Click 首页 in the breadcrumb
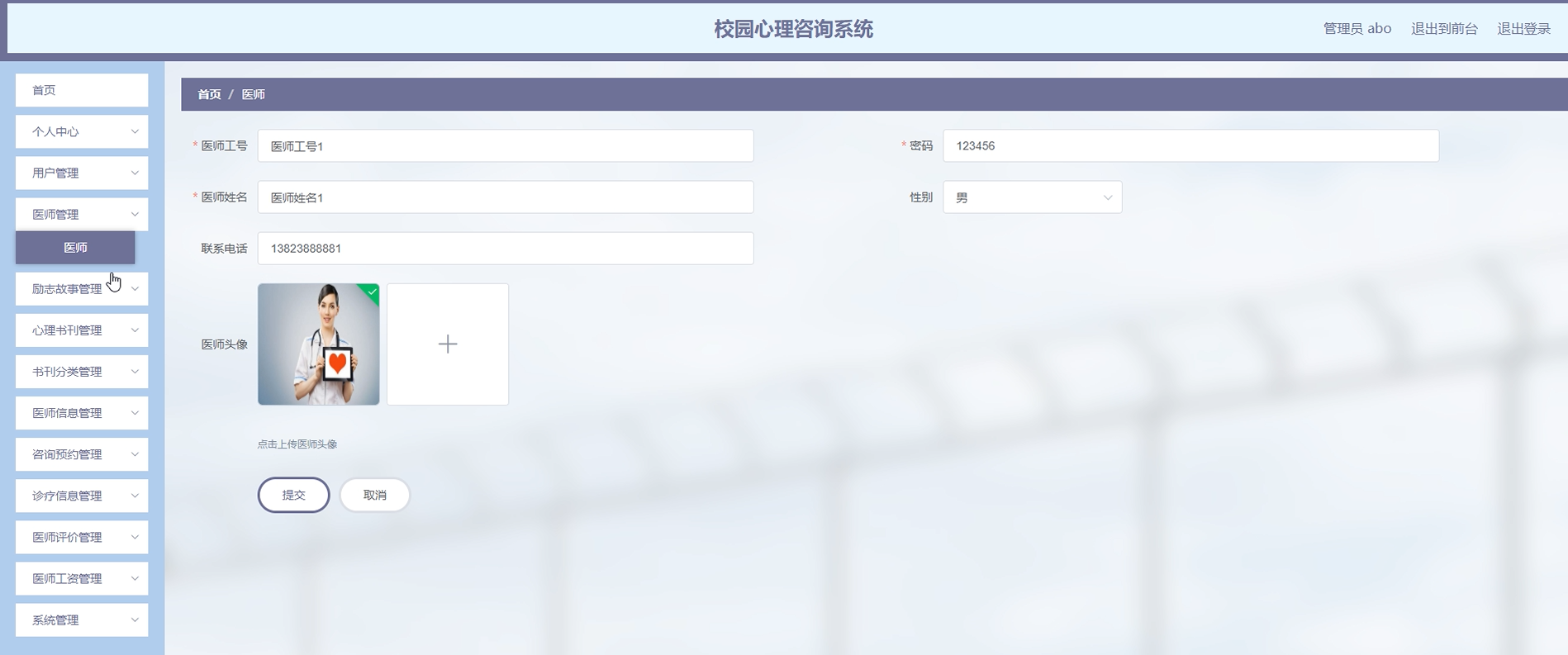Viewport: 1568px width, 655px height. pyautogui.click(x=209, y=94)
